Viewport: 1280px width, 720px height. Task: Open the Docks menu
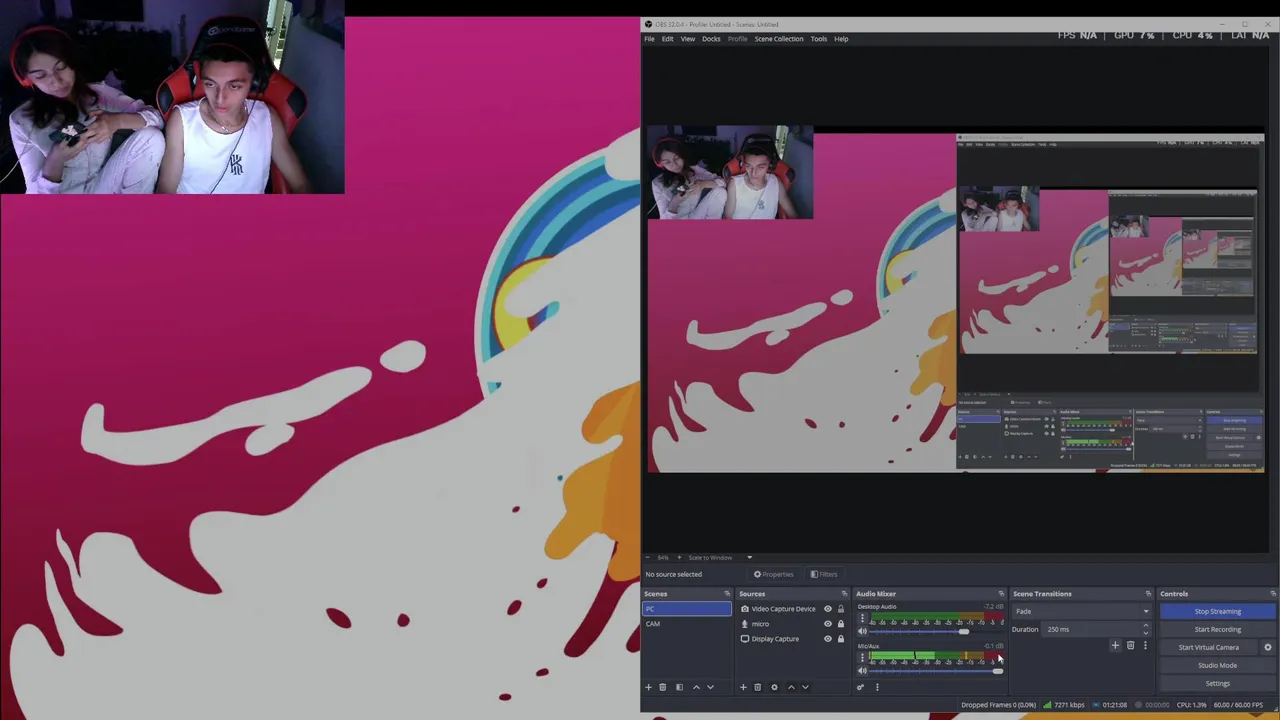(711, 39)
